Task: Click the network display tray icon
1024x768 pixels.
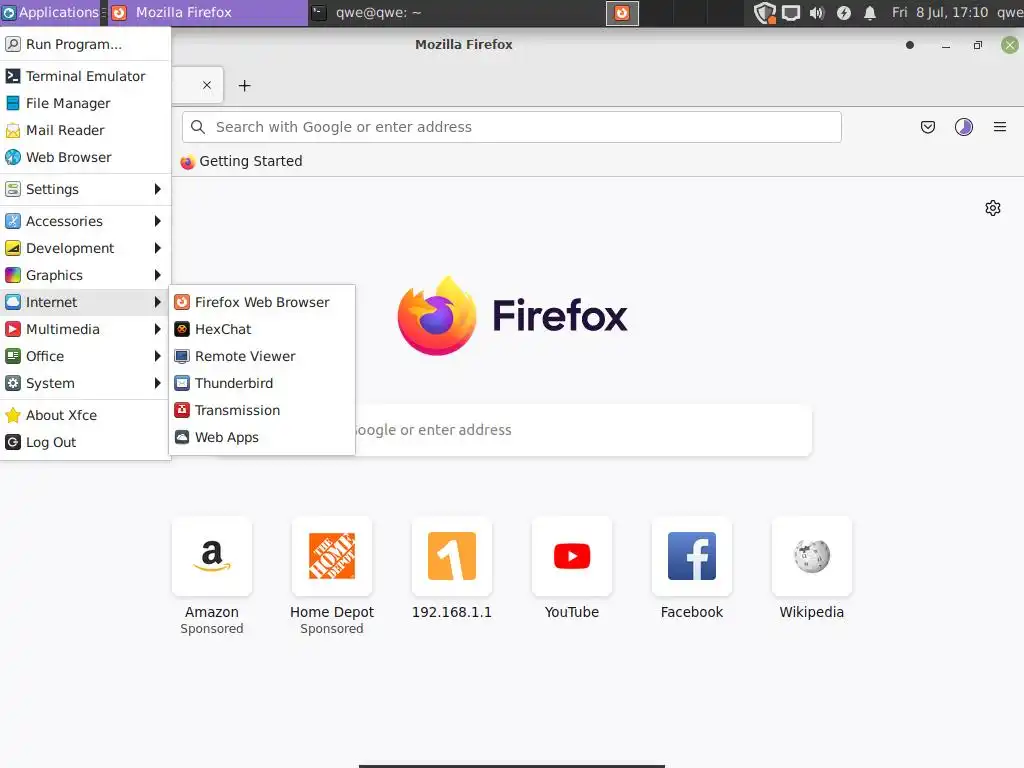Action: coord(791,13)
